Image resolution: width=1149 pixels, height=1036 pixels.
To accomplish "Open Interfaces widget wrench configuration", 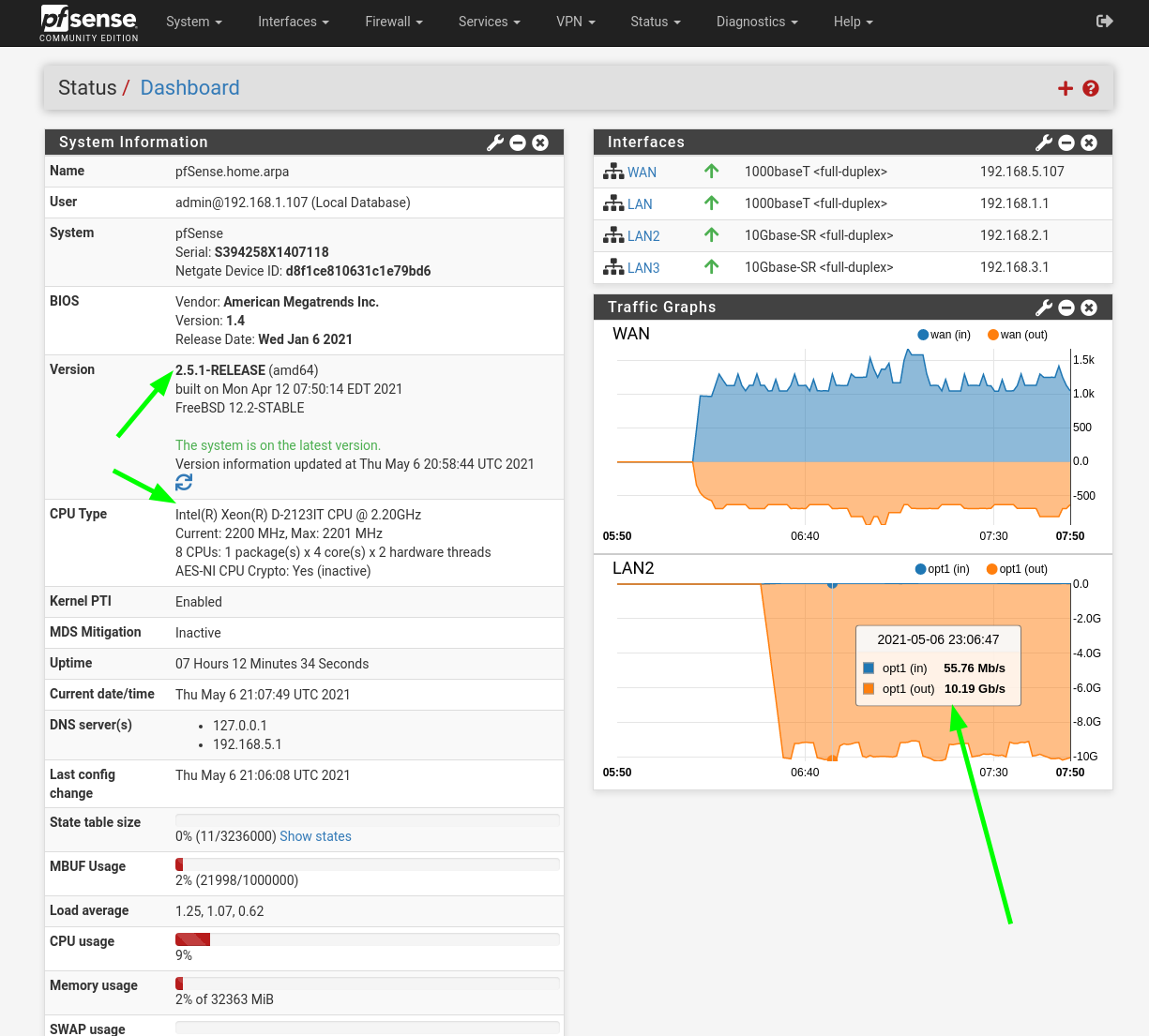I will [x=1044, y=143].
